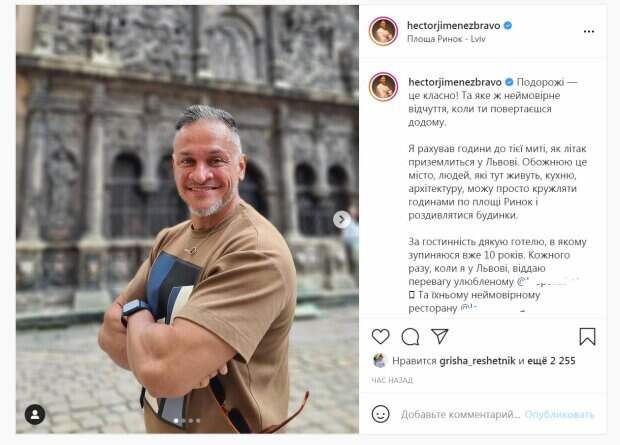
Task: Open the three-dot more options menu
Action: click(x=589, y=32)
